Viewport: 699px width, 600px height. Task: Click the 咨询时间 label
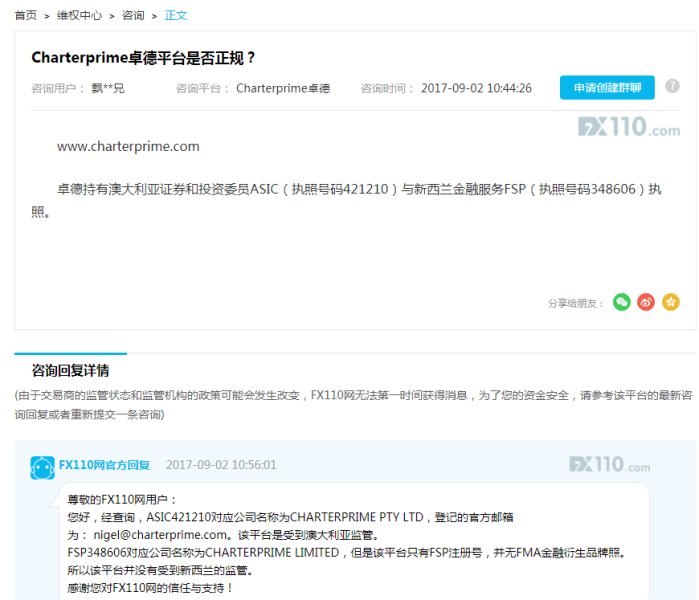pos(387,88)
